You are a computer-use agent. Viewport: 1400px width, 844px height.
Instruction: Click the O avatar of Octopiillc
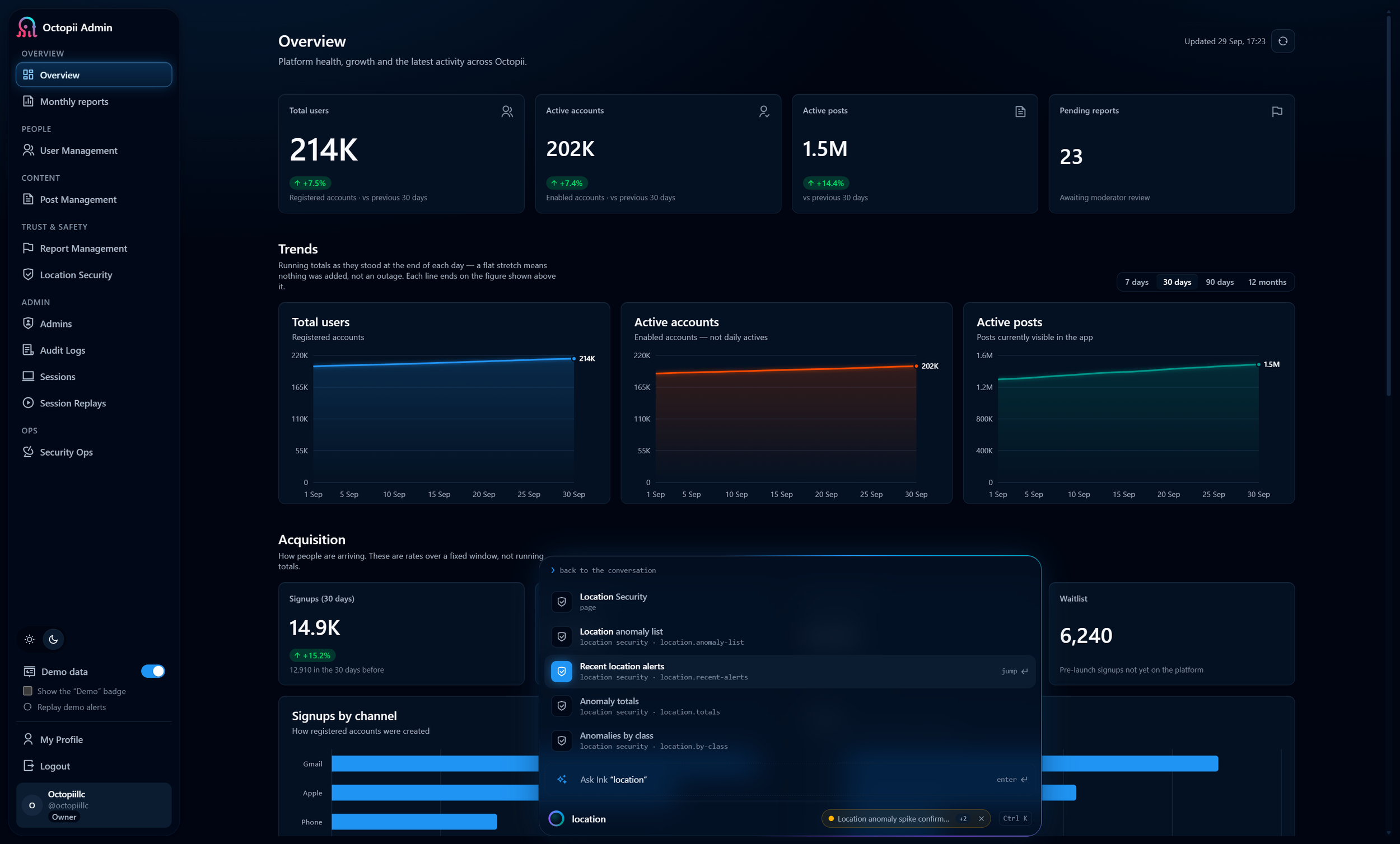tap(32, 805)
